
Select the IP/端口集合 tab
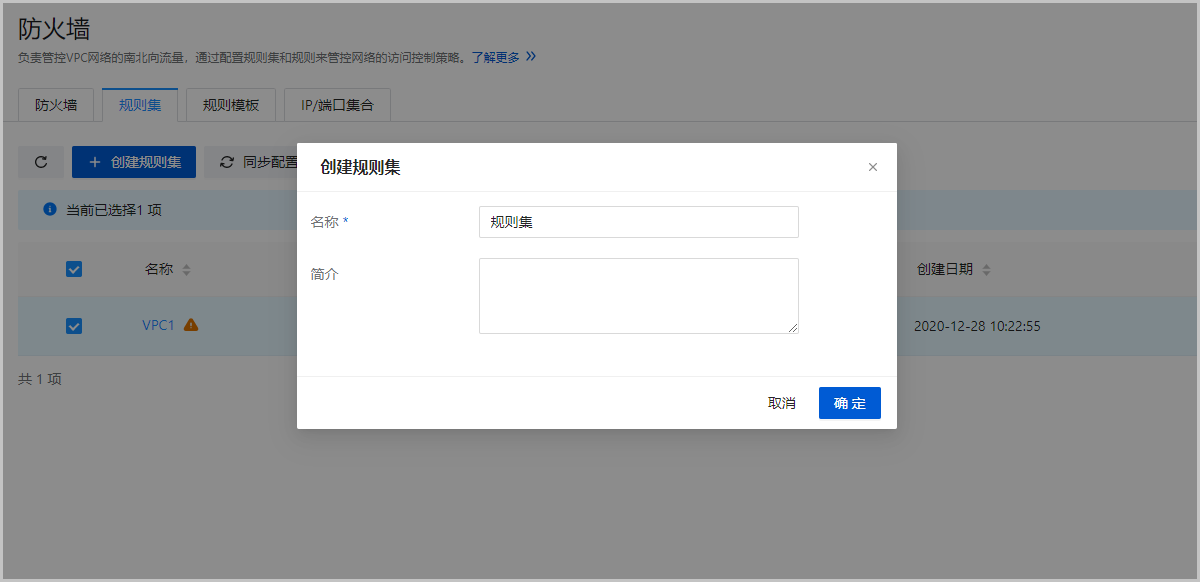tap(337, 104)
